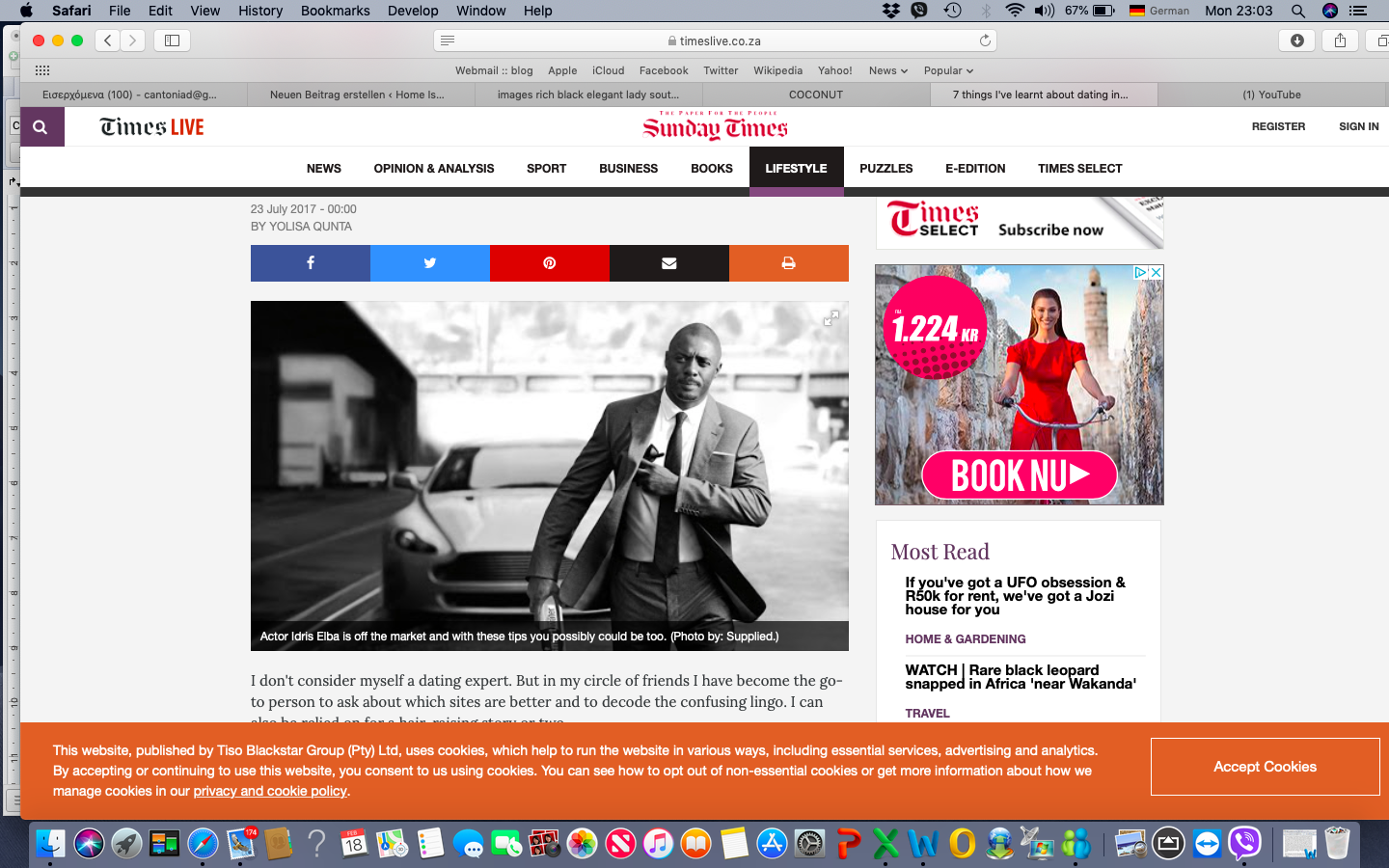The image size is (1389, 868).
Task: Click the HOME & GARDENING category link
Action: coord(966,639)
